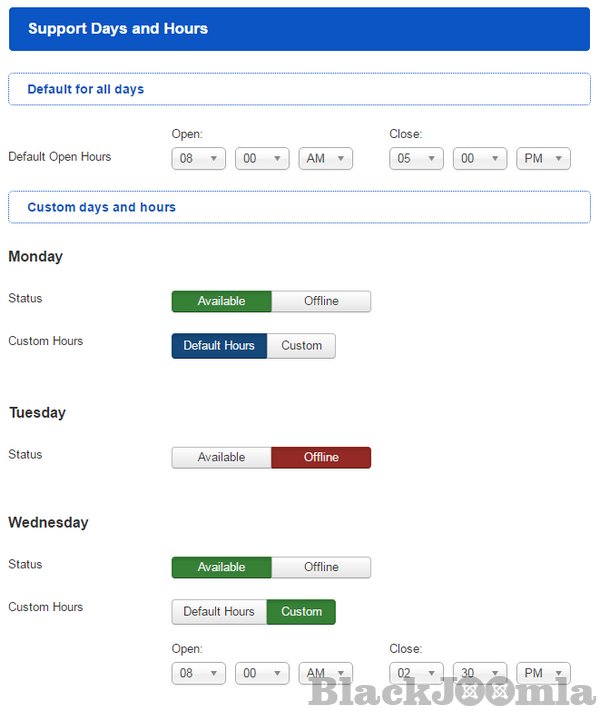Set Wednesday status to Offline

coord(321,567)
